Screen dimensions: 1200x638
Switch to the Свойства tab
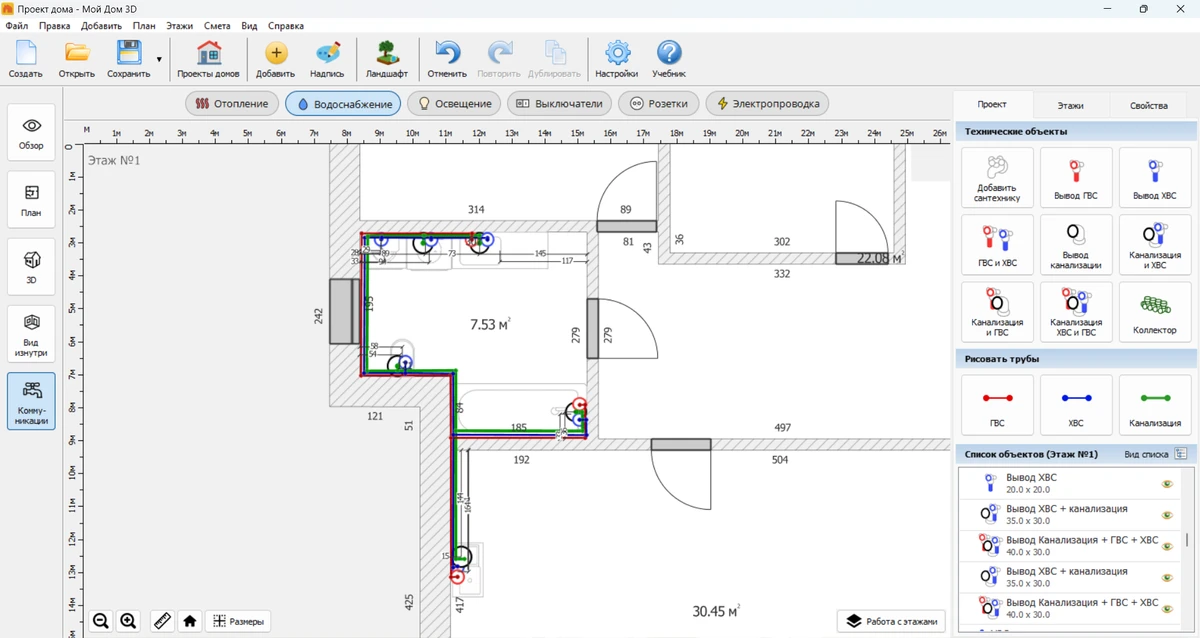pos(1148,105)
